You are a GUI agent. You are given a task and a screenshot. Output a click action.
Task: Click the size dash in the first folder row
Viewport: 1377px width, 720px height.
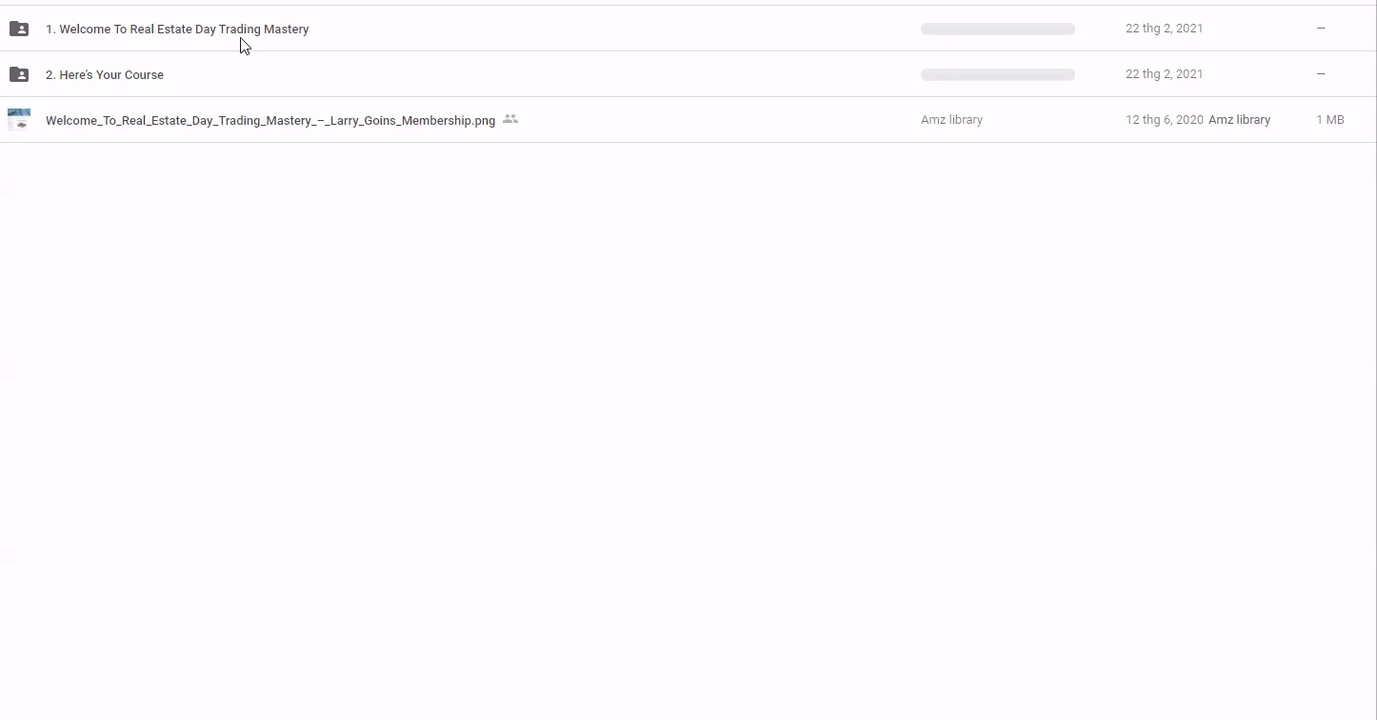[1320, 29]
